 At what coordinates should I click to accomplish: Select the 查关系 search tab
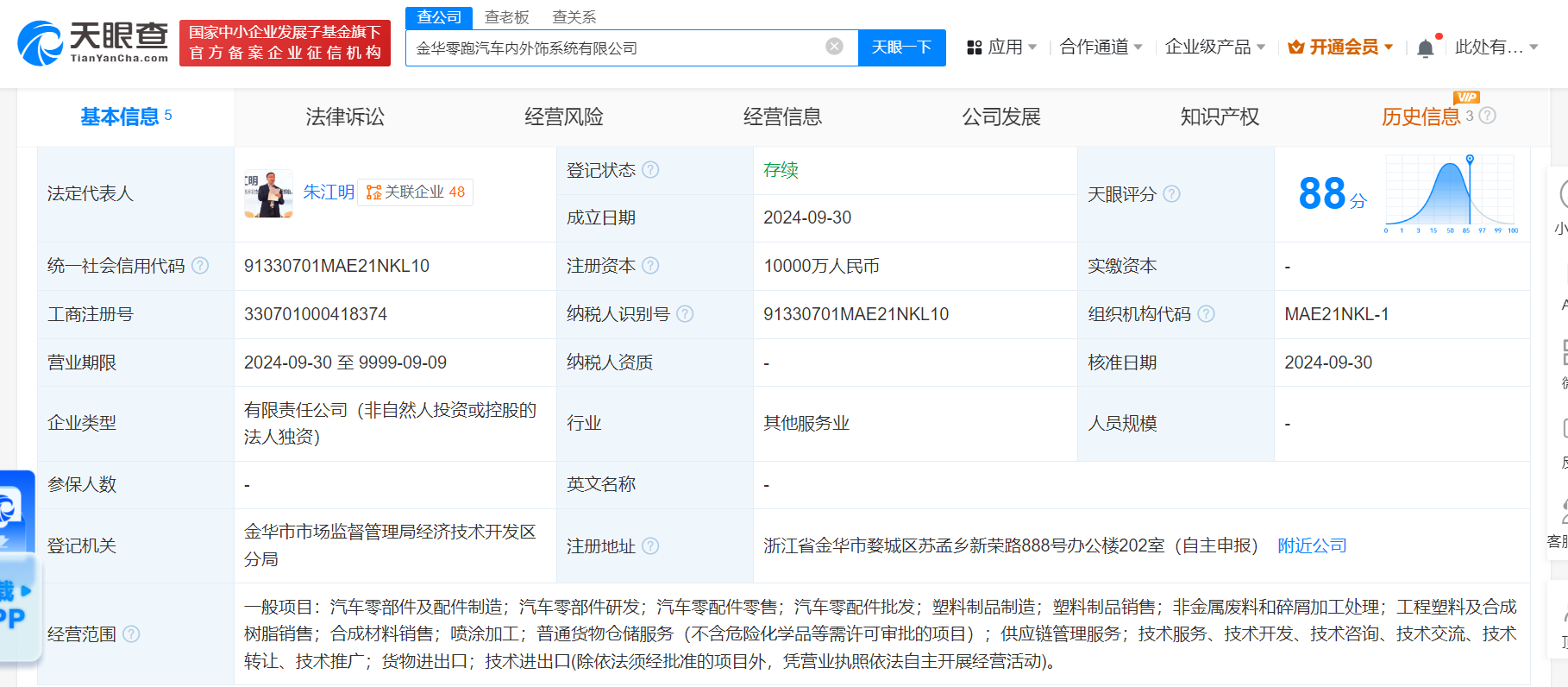(x=574, y=17)
